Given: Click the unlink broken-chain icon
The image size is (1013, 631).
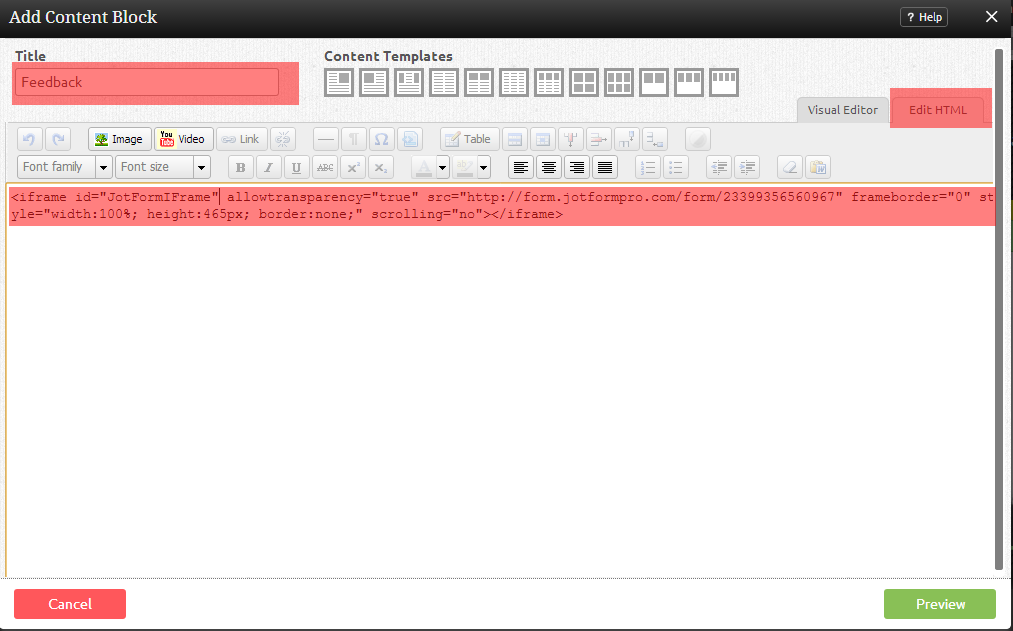Looking at the screenshot, I should pyautogui.click(x=282, y=139).
